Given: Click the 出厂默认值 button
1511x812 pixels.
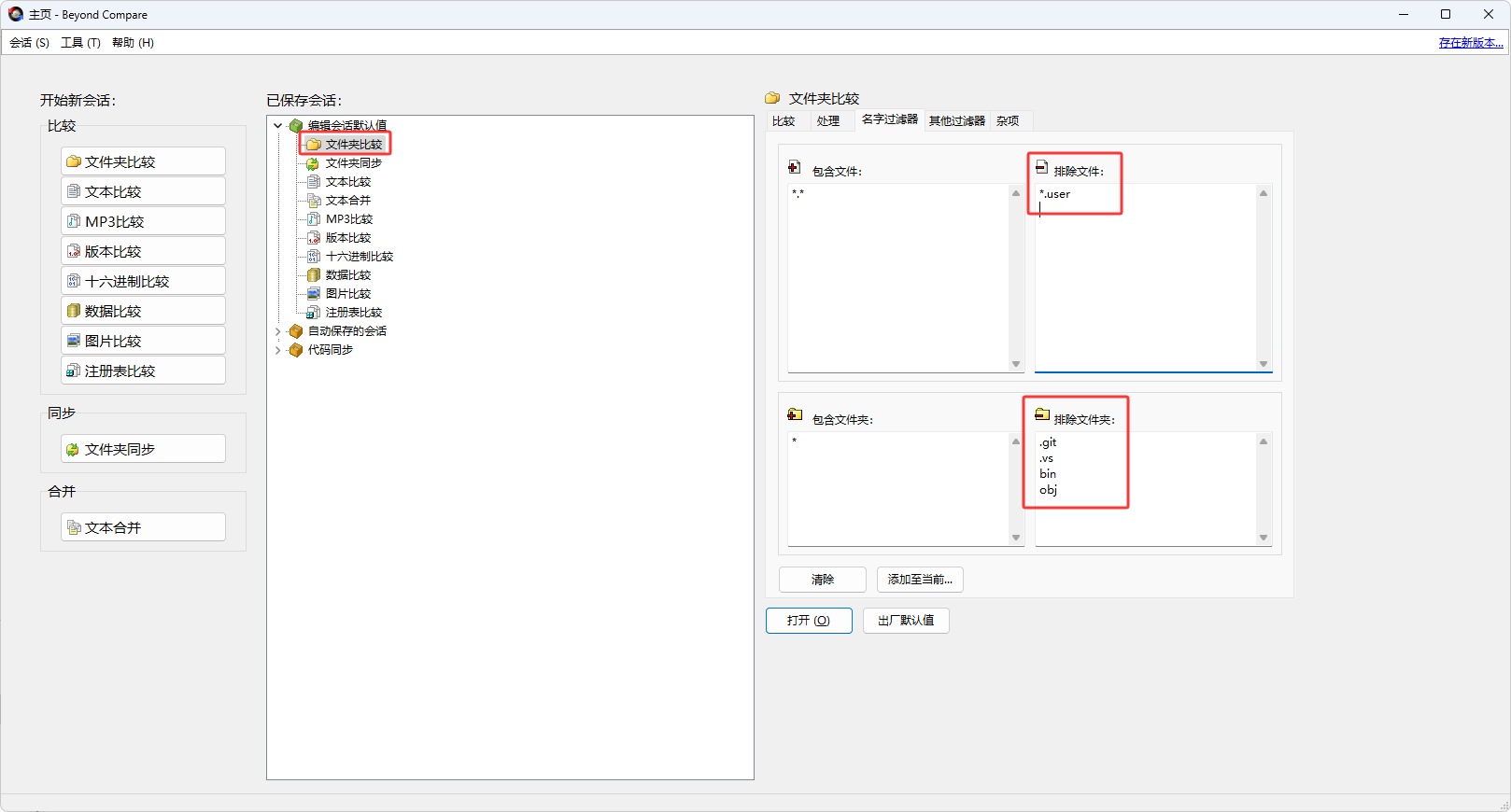Looking at the screenshot, I should (x=906, y=621).
